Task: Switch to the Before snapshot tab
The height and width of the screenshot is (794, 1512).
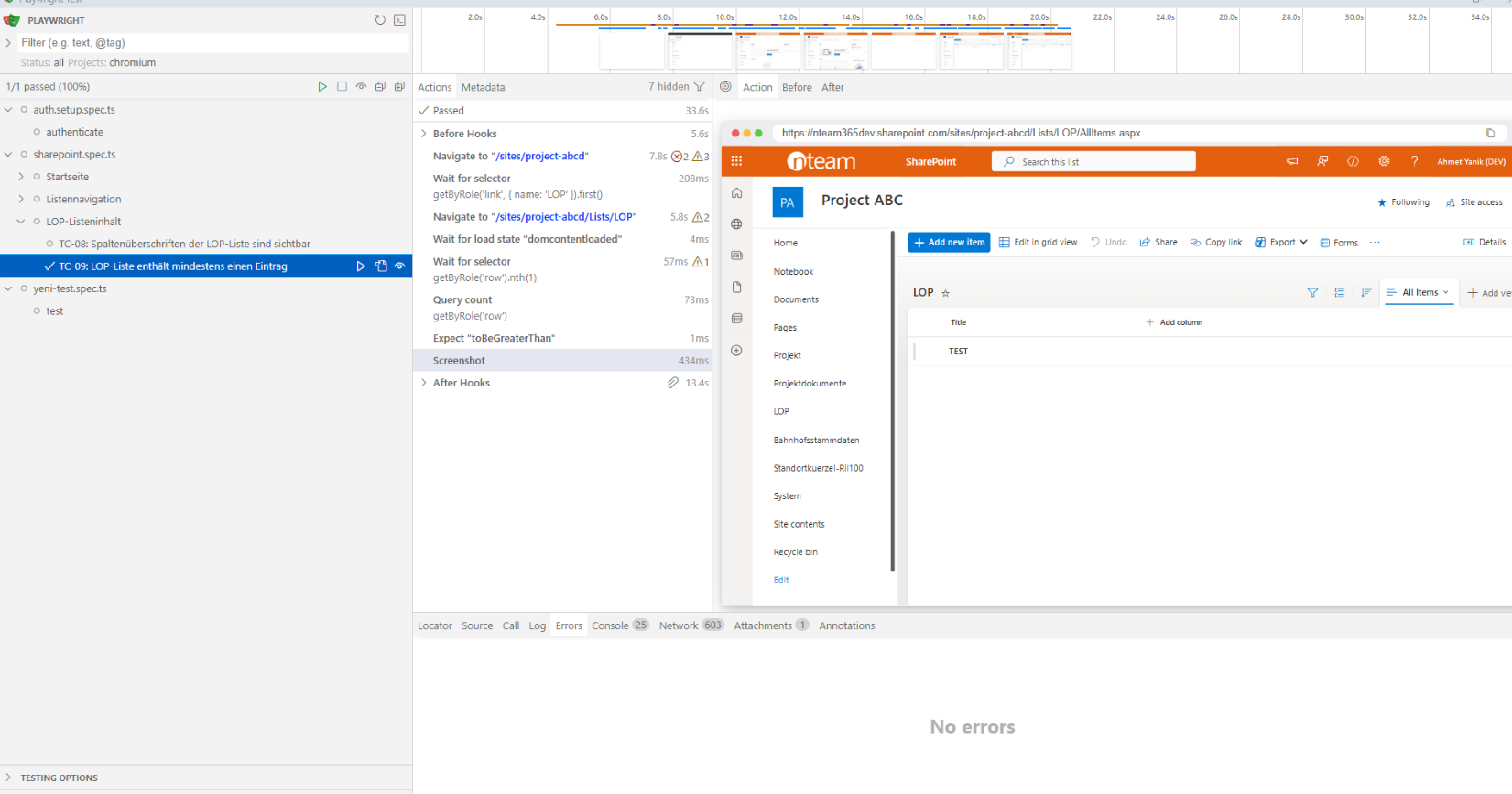Action: (x=797, y=87)
